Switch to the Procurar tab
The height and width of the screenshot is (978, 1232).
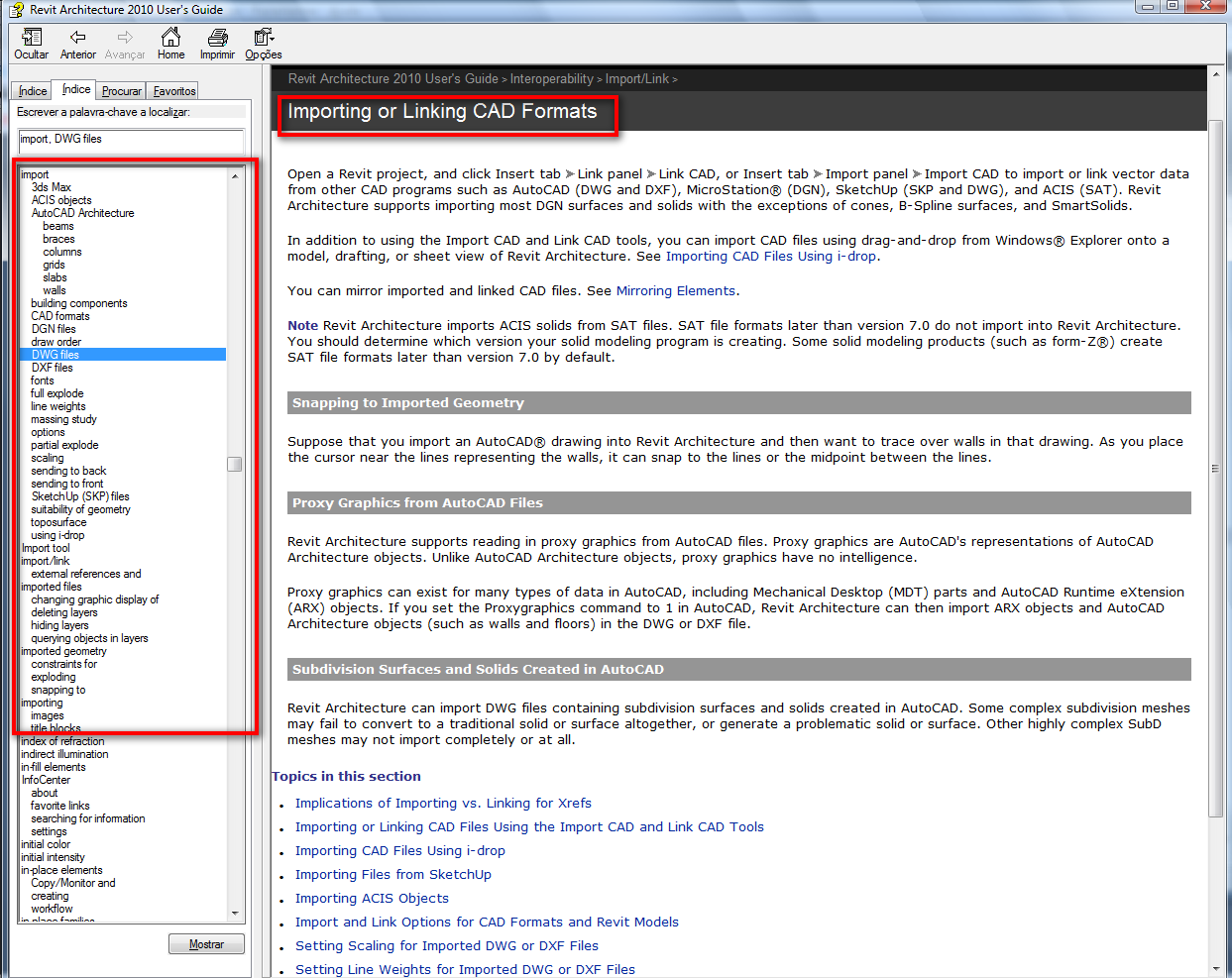pyautogui.click(x=121, y=91)
